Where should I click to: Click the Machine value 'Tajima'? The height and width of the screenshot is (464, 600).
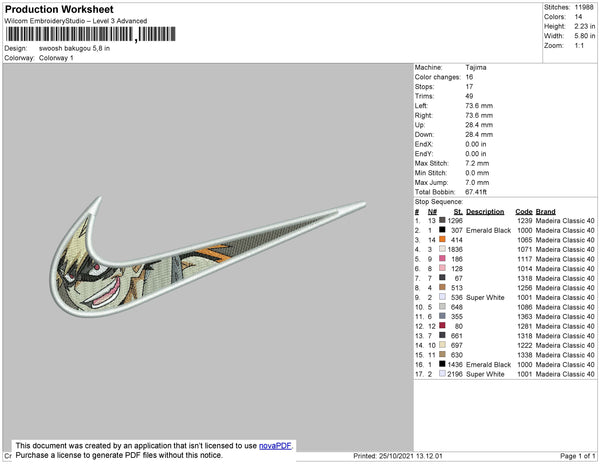point(476,67)
